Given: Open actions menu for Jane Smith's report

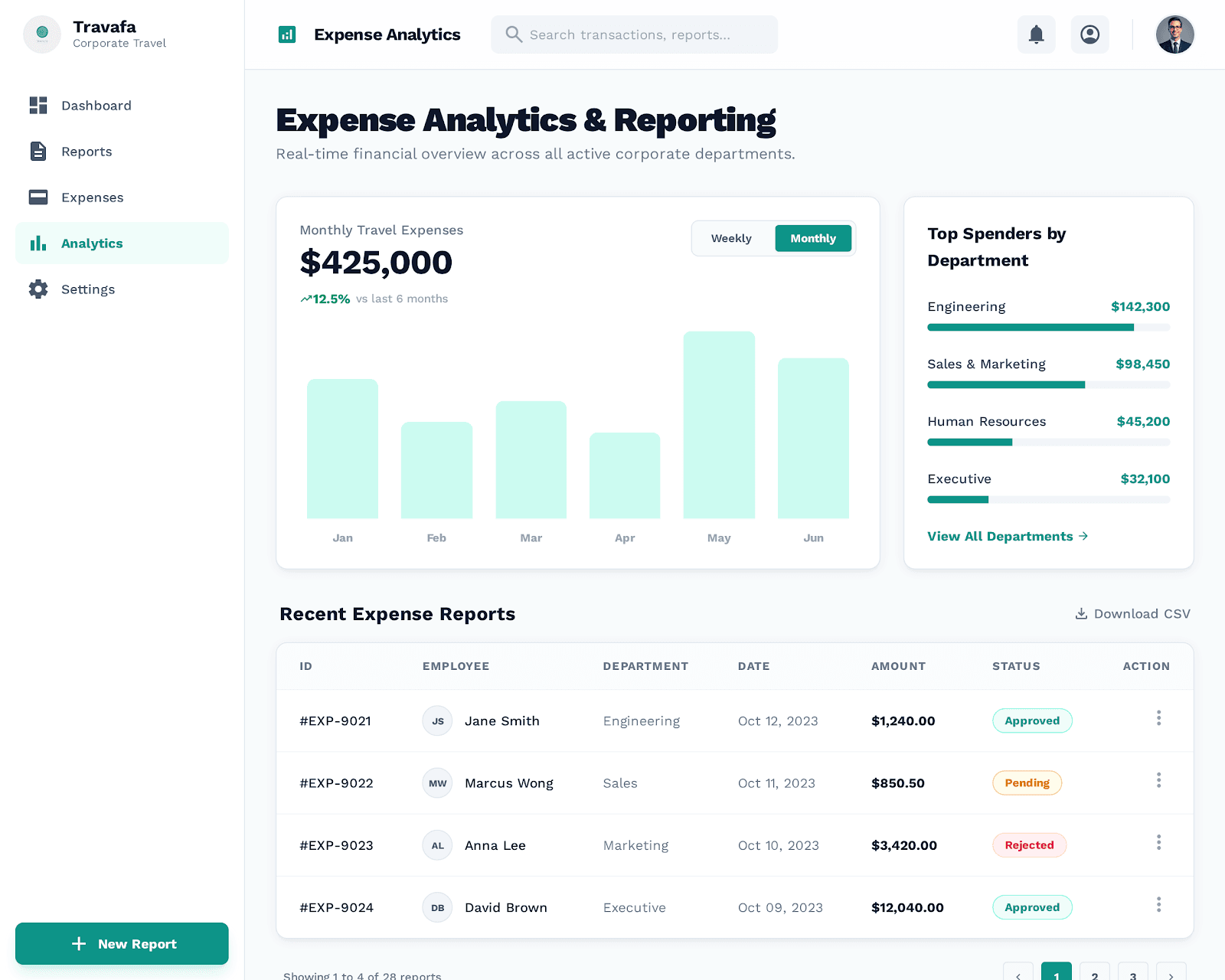Looking at the screenshot, I should (x=1158, y=718).
